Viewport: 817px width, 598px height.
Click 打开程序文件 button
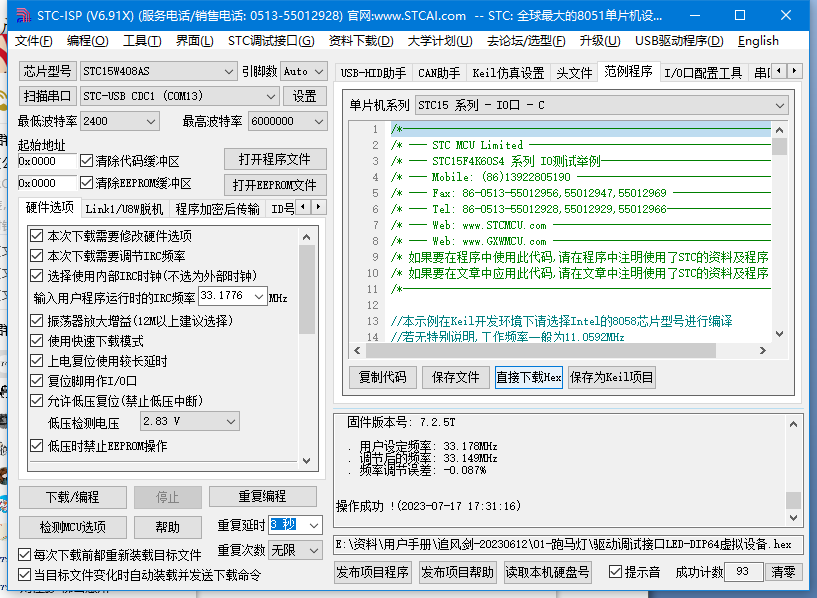tap(275, 159)
